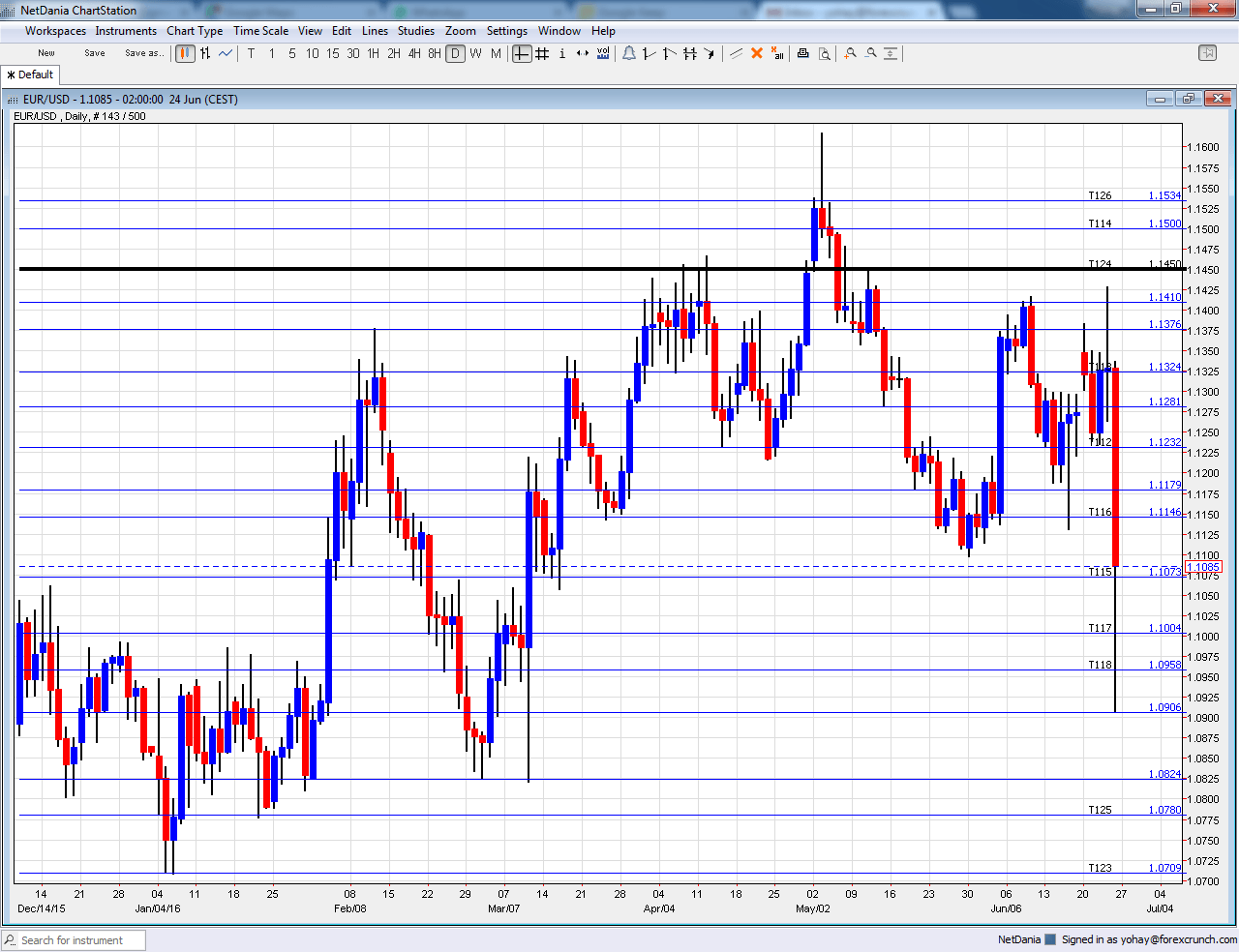Activate the zoom in magnifier tool
The image size is (1239, 952).
[x=851, y=53]
